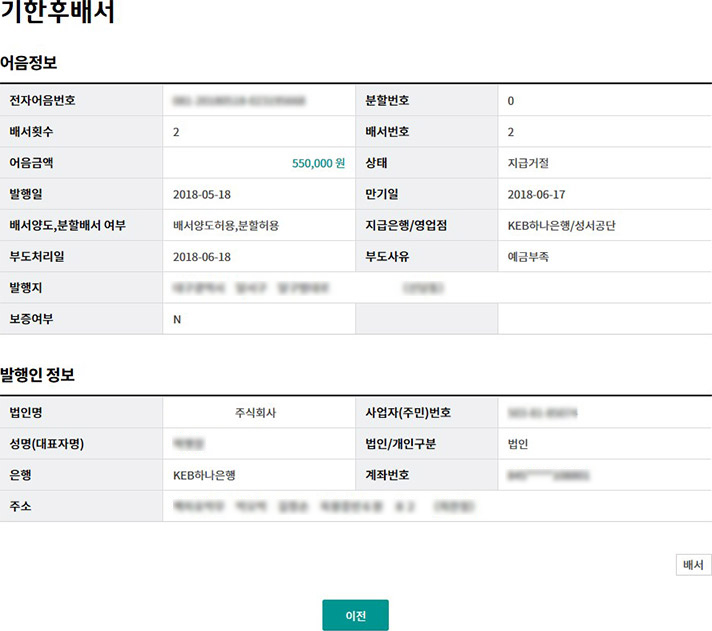The height and width of the screenshot is (631, 712).
Task: Click the issuer's bank value KEB하나은행
Action: 211,475
